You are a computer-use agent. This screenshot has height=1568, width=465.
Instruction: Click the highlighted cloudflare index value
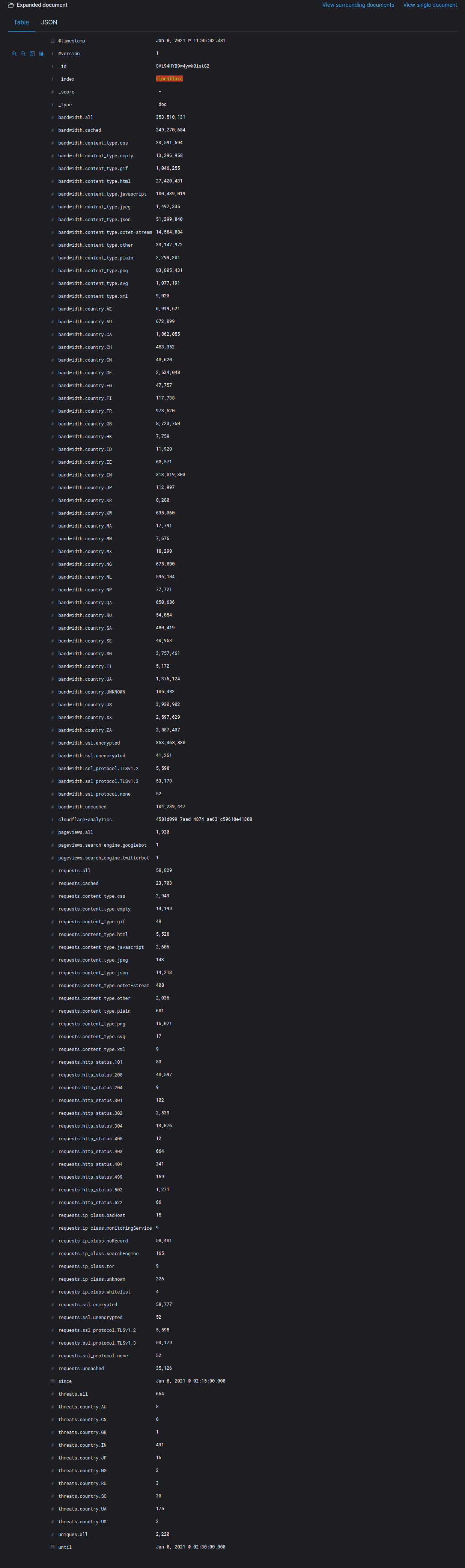pos(169,78)
